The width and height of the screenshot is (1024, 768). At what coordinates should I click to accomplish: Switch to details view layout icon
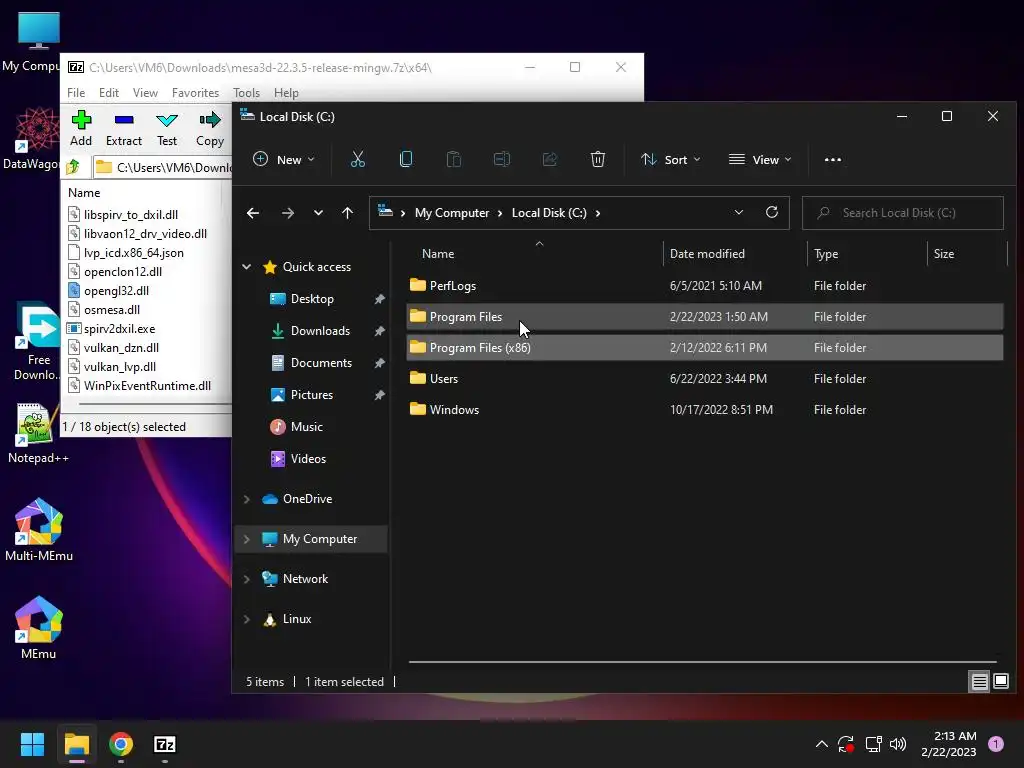pyautogui.click(x=980, y=682)
